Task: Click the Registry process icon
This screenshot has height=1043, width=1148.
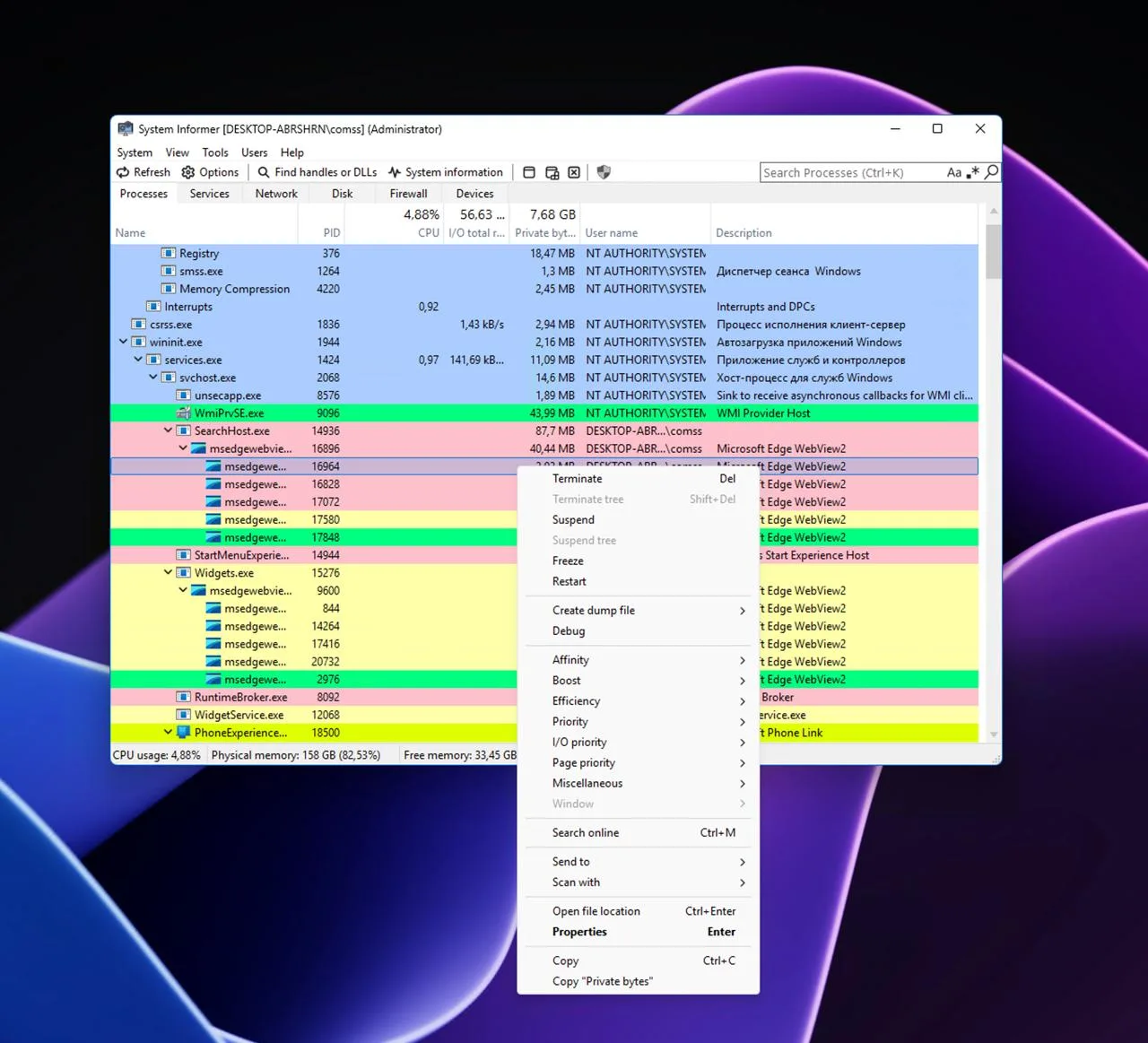Action: tap(169, 254)
